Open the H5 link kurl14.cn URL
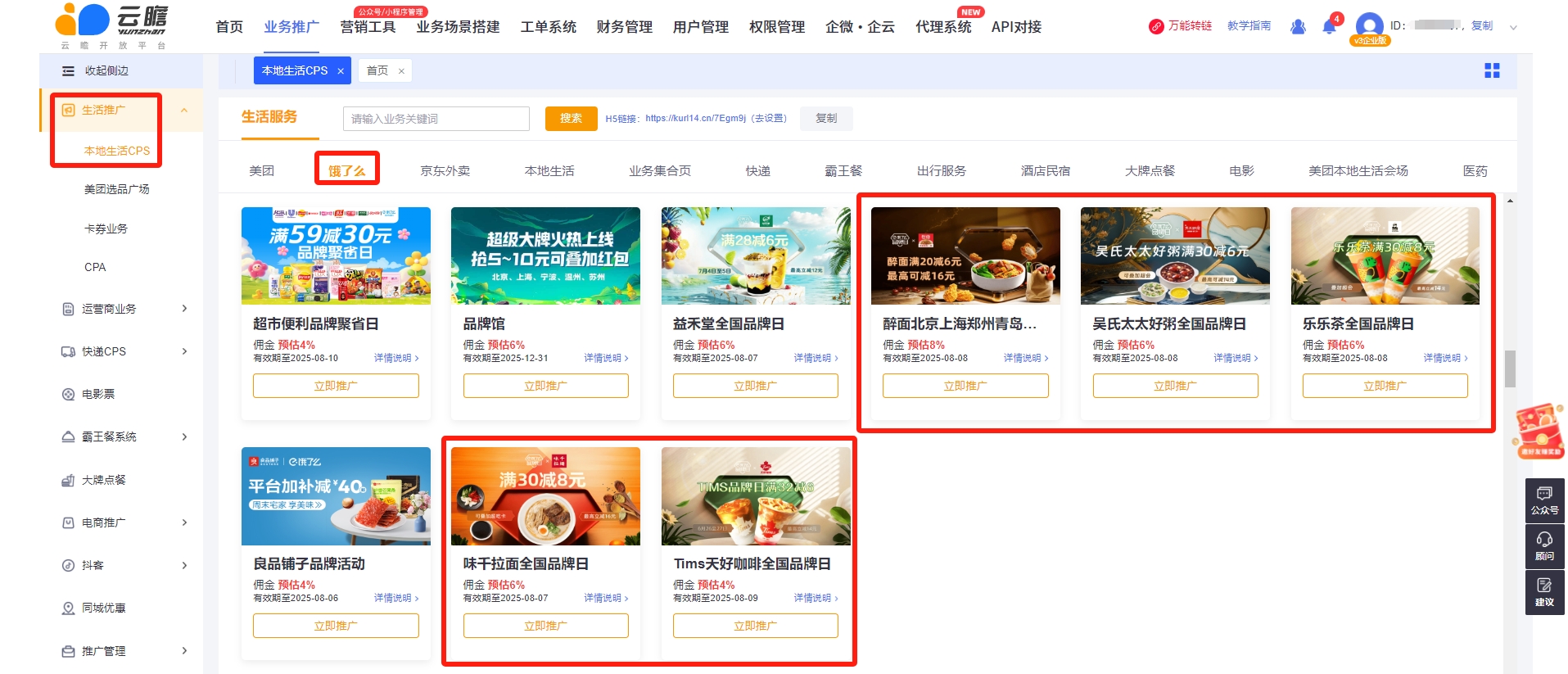Image resolution: width=1568 pixels, height=674 pixels. tap(695, 118)
